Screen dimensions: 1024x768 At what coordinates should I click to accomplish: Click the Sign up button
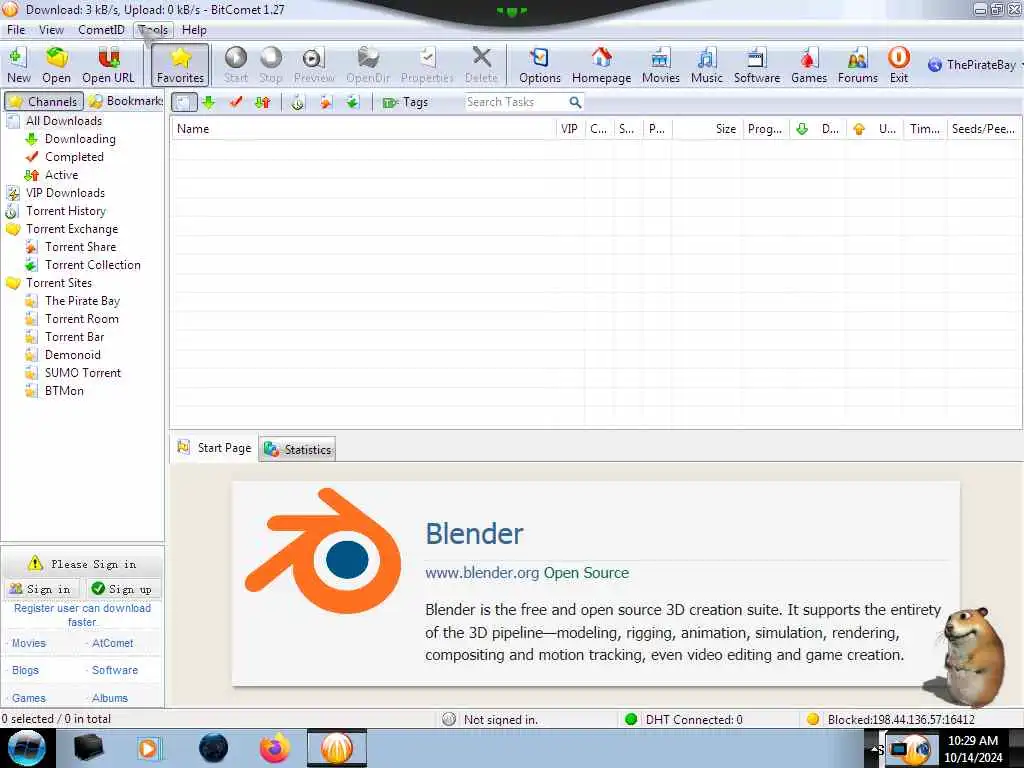pos(122,589)
